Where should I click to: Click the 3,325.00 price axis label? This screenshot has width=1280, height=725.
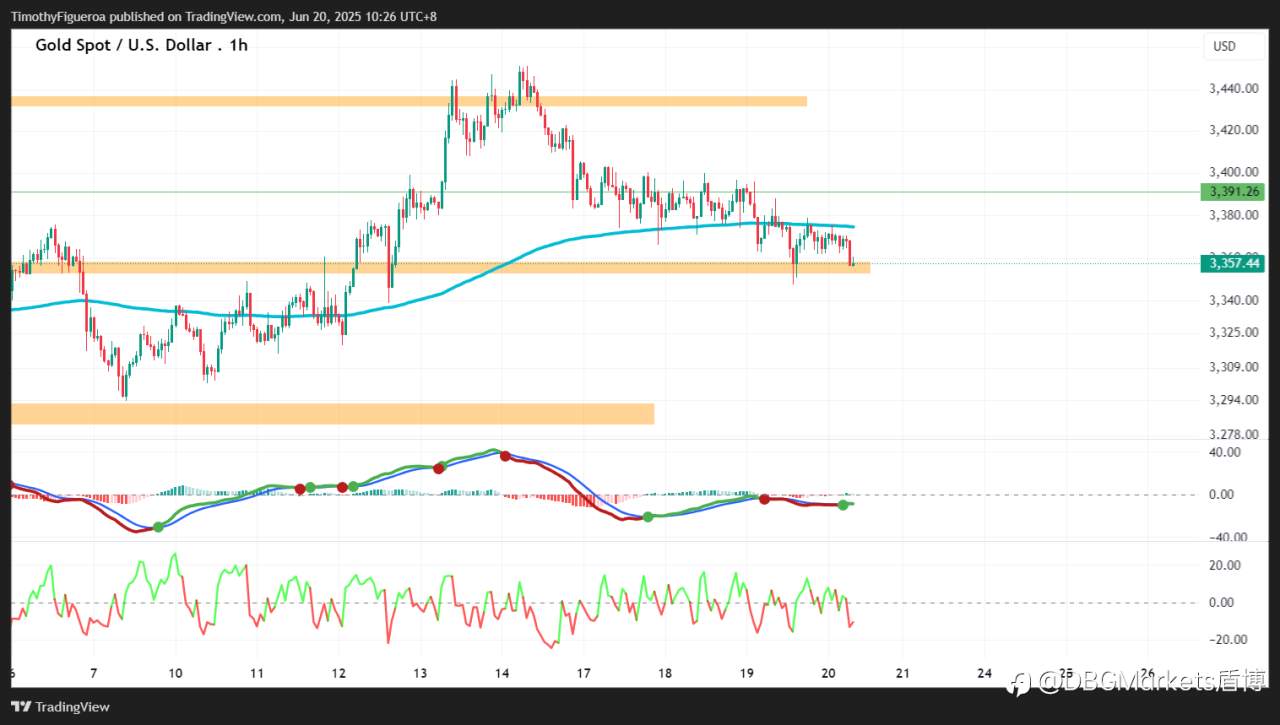1232,332
